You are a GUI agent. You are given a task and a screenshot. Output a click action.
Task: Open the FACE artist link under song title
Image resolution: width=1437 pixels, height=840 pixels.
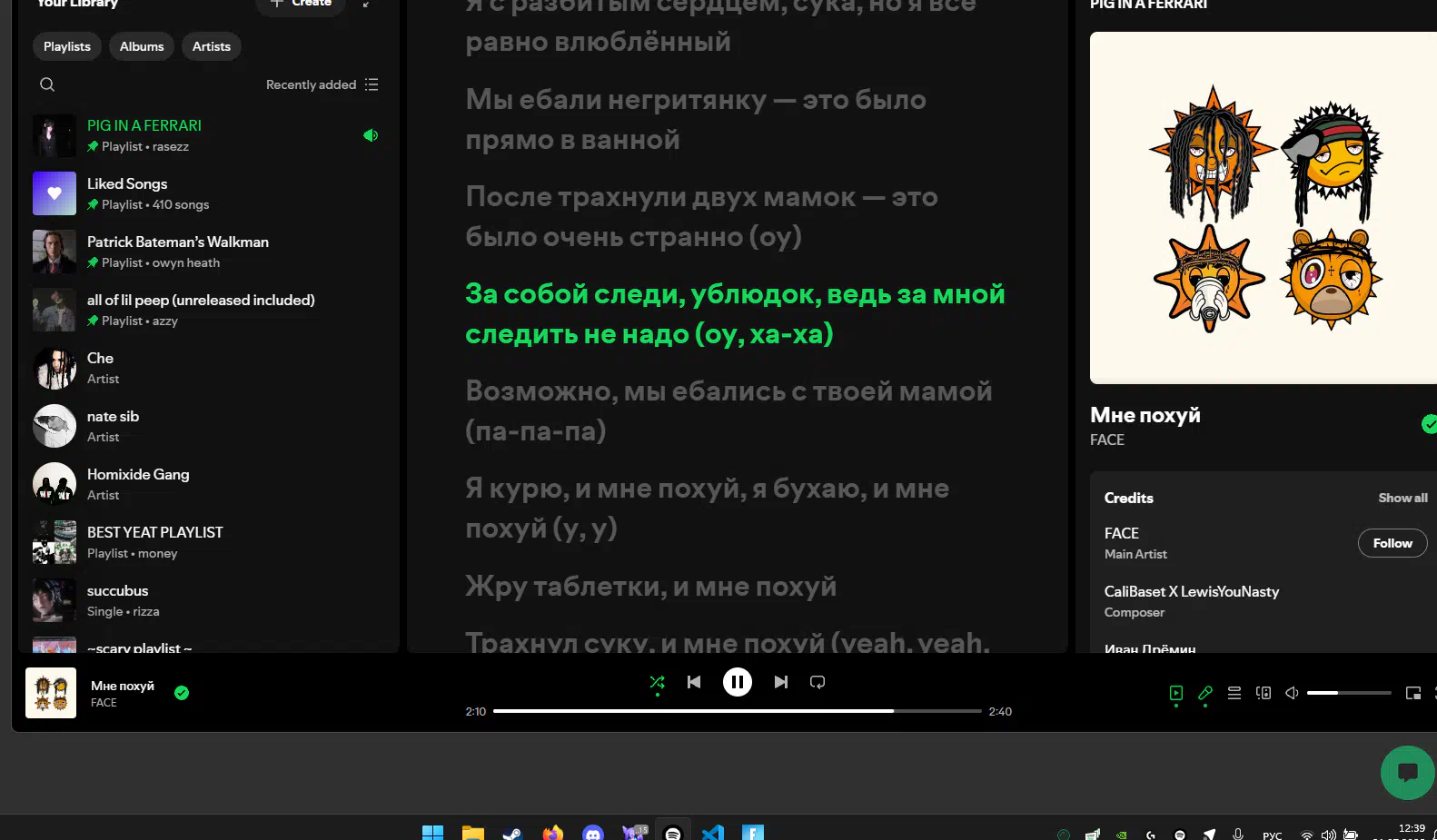pos(1106,440)
